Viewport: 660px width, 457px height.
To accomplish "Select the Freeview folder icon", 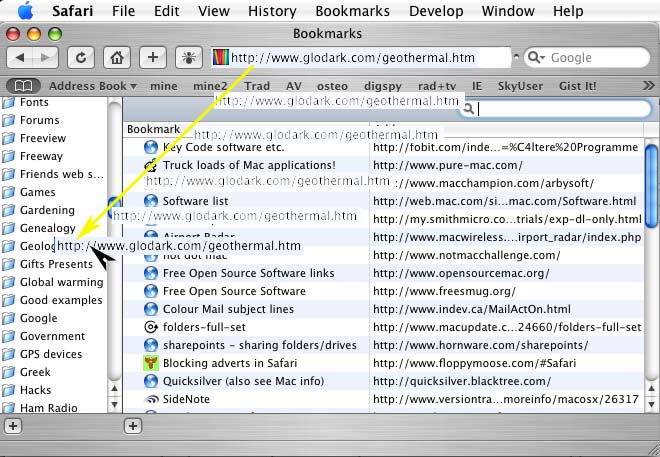I will click(8, 138).
